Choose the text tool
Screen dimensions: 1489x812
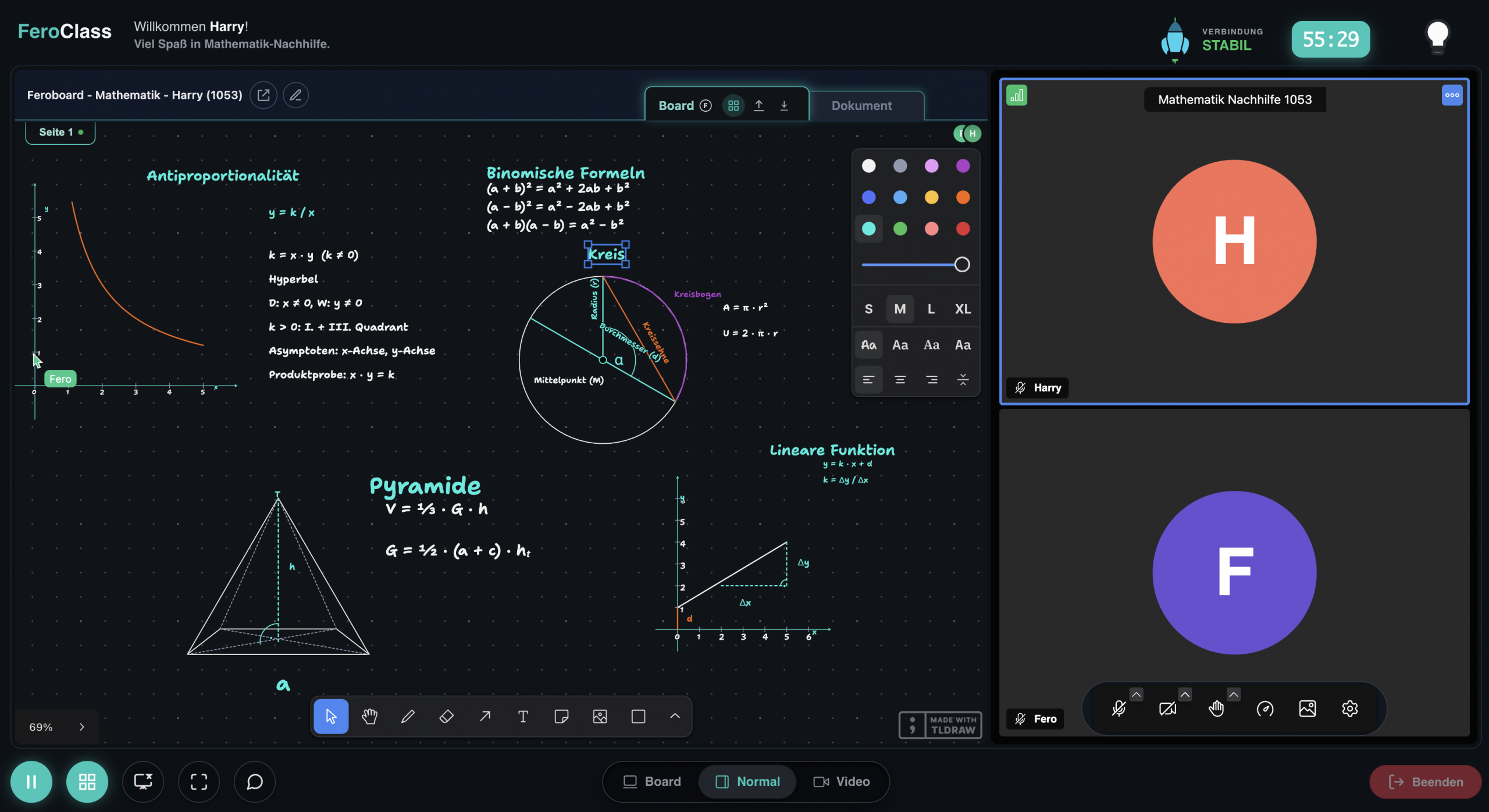[x=523, y=716]
